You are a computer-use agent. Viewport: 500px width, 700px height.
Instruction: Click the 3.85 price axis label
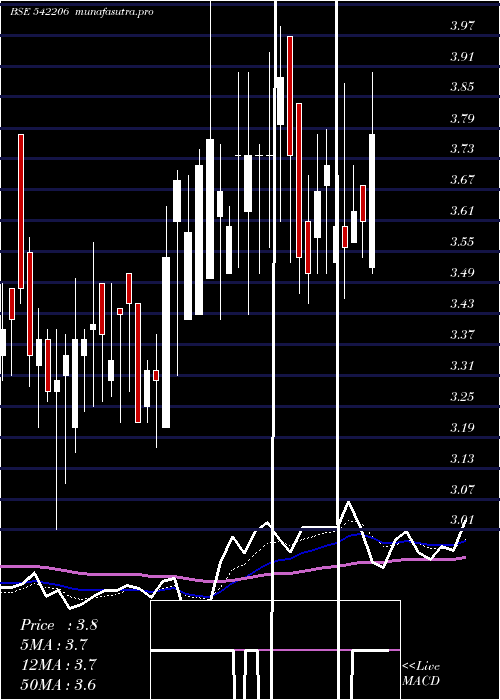tap(462, 87)
